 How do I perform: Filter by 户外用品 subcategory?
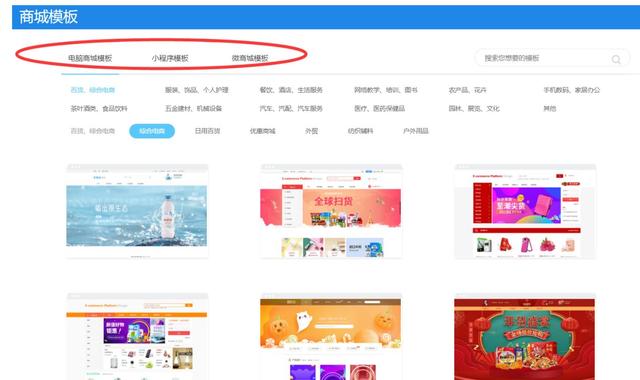pyautogui.click(x=416, y=131)
